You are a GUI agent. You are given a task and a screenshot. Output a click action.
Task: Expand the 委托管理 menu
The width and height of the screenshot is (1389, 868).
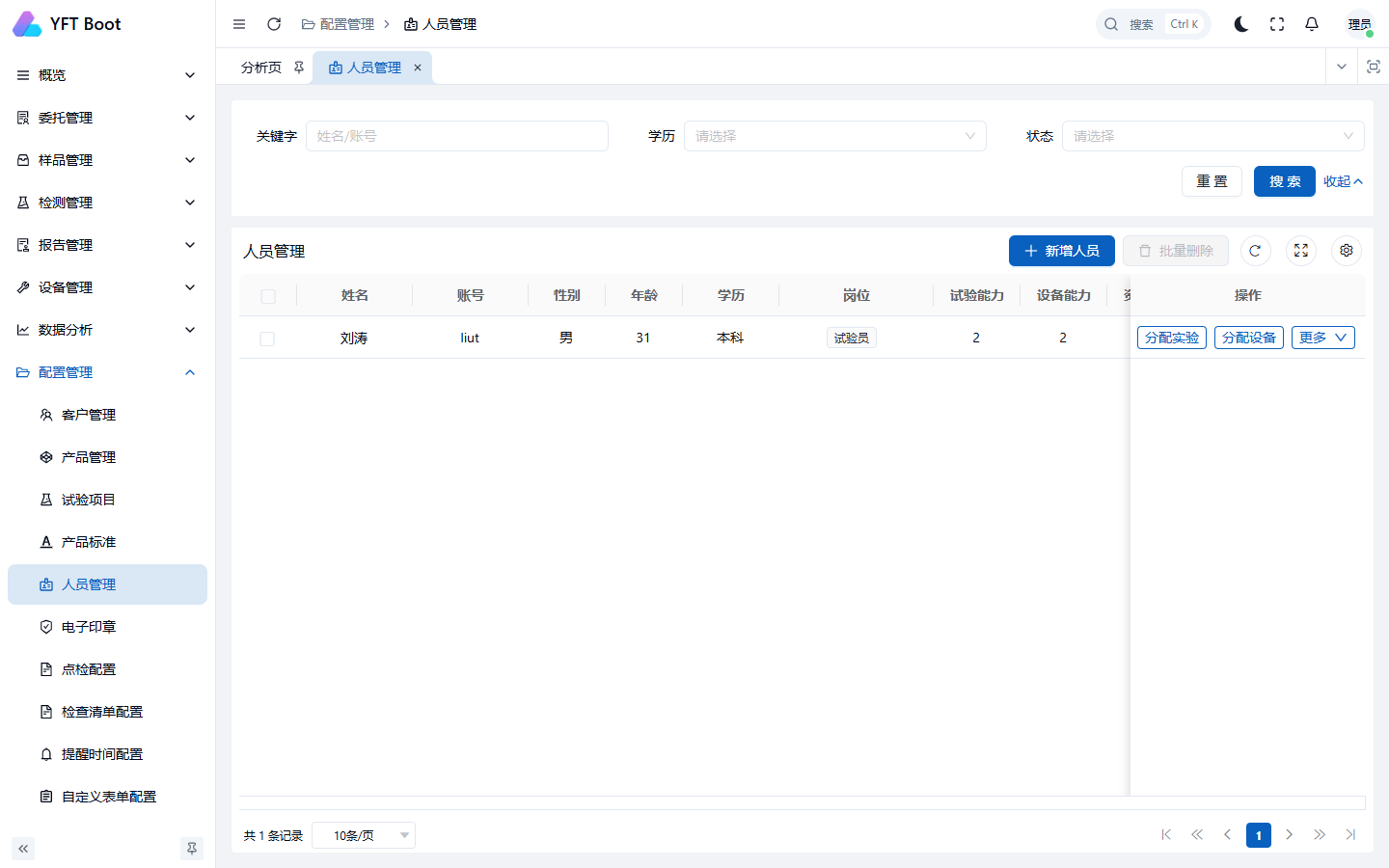click(x=106, y=118)
